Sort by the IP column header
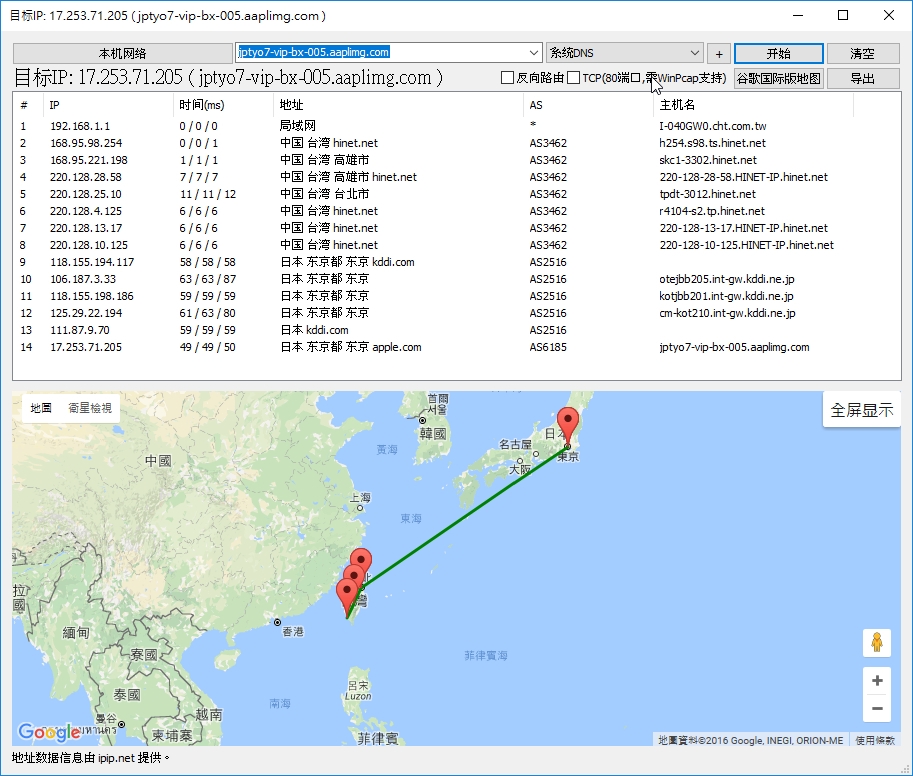 pos(108,105)
